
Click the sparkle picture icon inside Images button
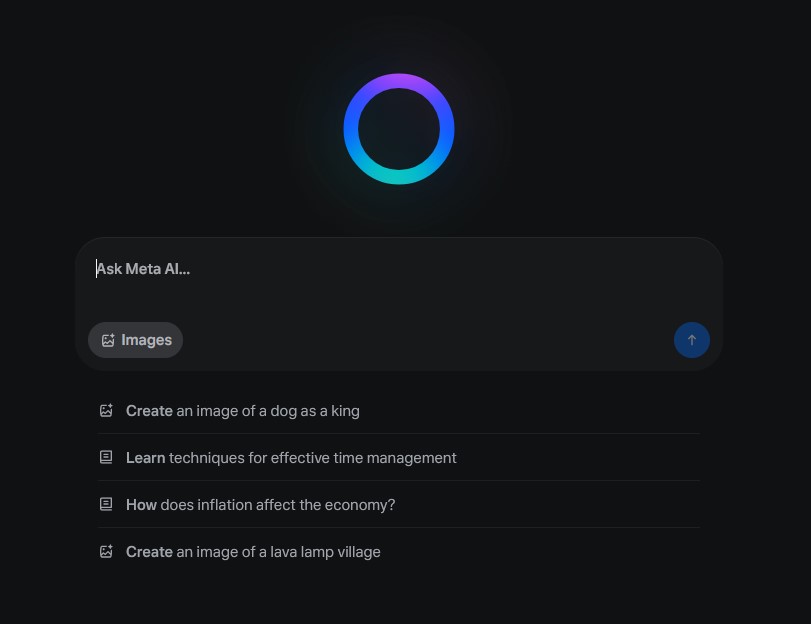click(x=108, y=340)
